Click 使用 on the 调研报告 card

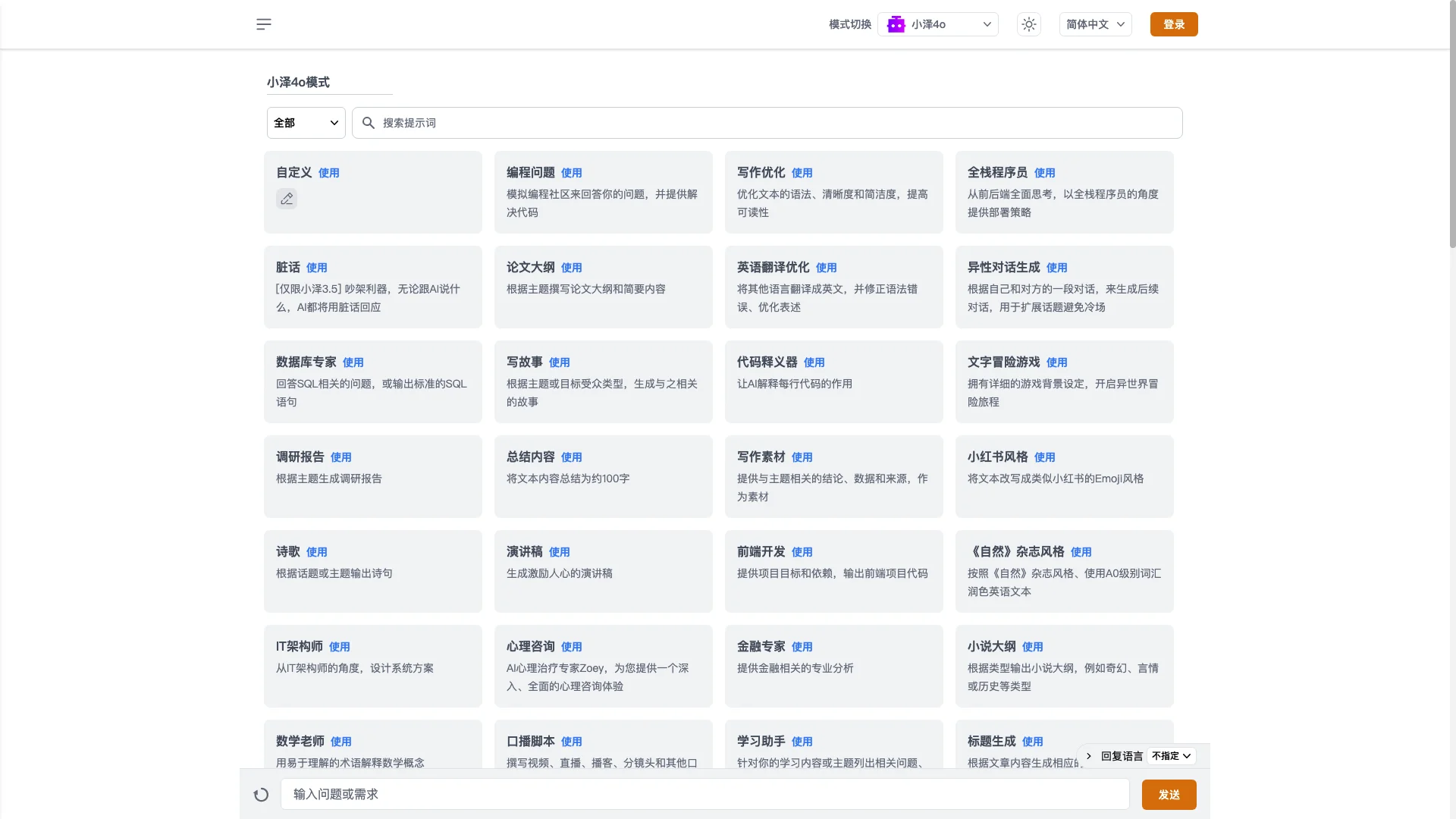(x=340, y=457)
